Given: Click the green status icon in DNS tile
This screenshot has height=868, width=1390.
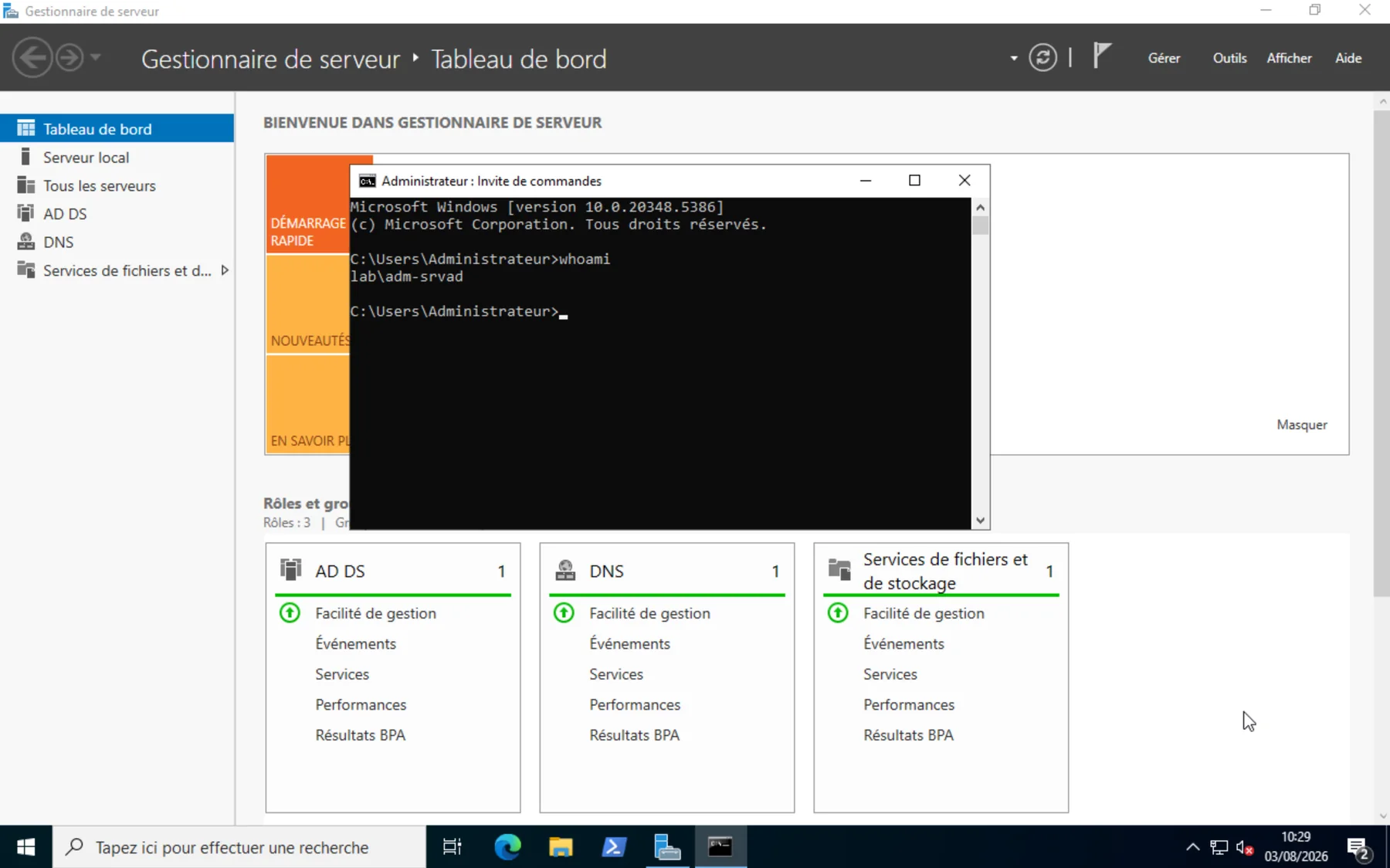Looking at the screenshot, I should click(564, 613).
